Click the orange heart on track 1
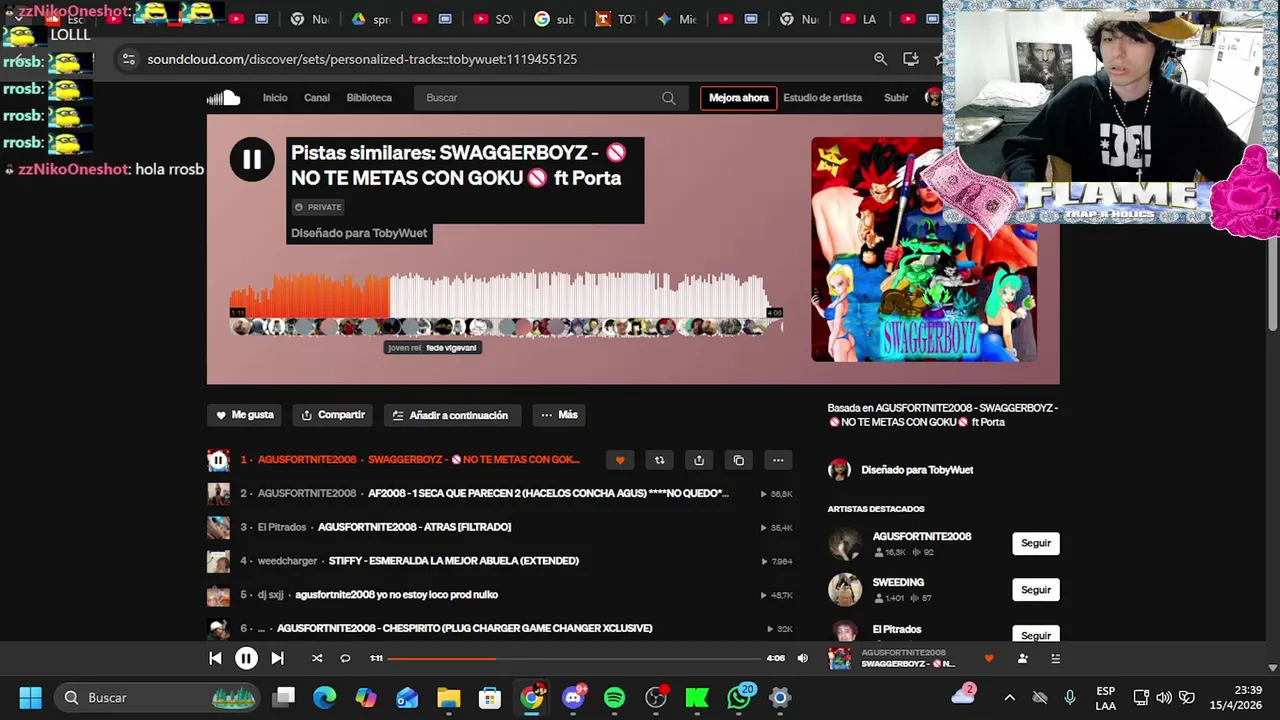 [x=619, y=460]
